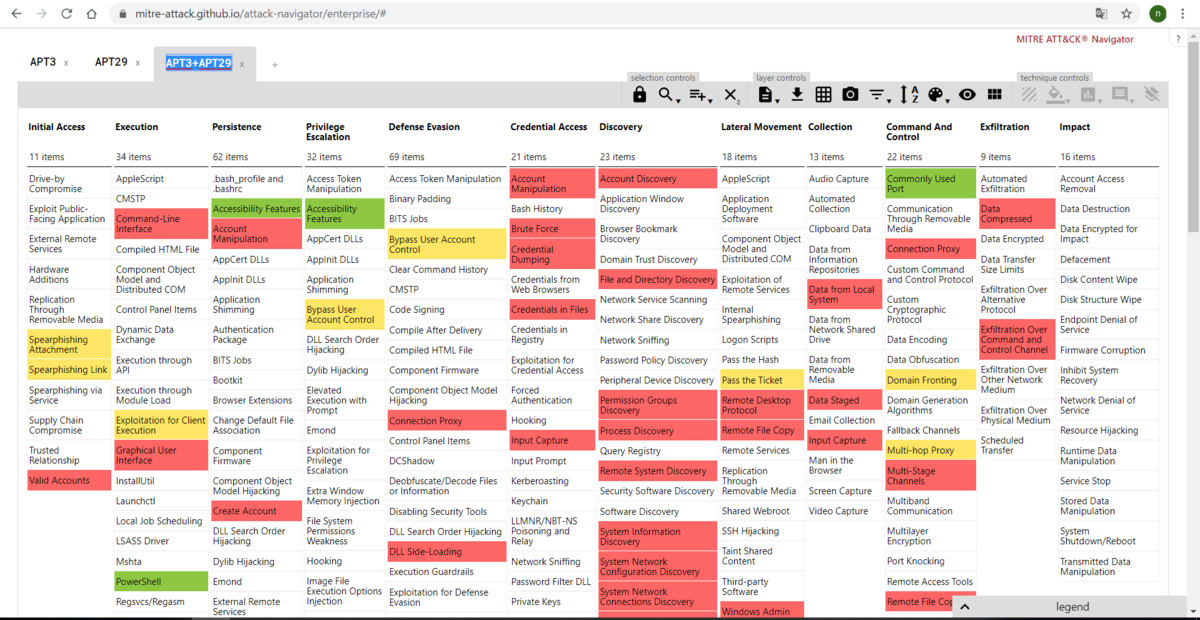
Task: Click the Impact tactic header
Action: [x=1076, y=127]
